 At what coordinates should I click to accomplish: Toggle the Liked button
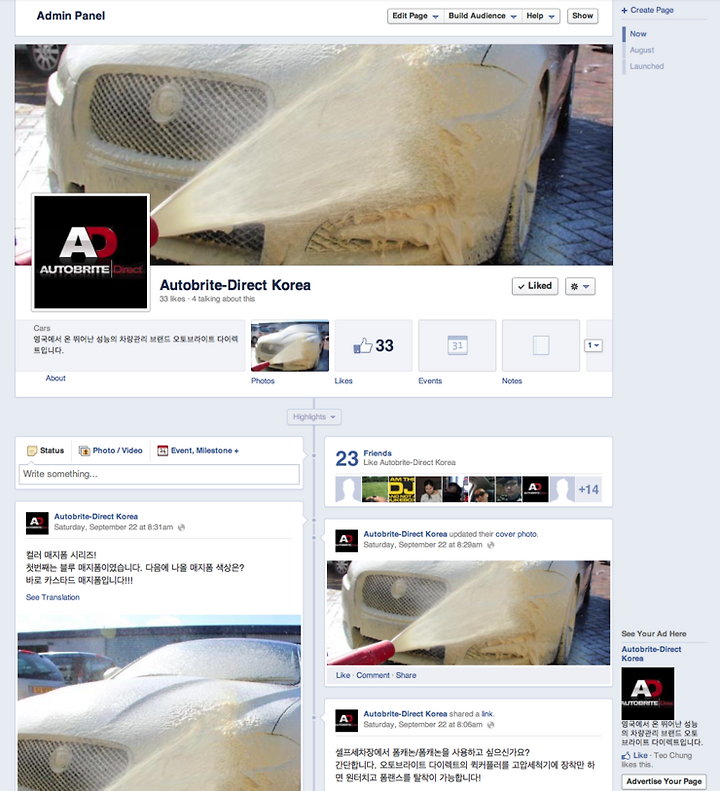(535, 286)
